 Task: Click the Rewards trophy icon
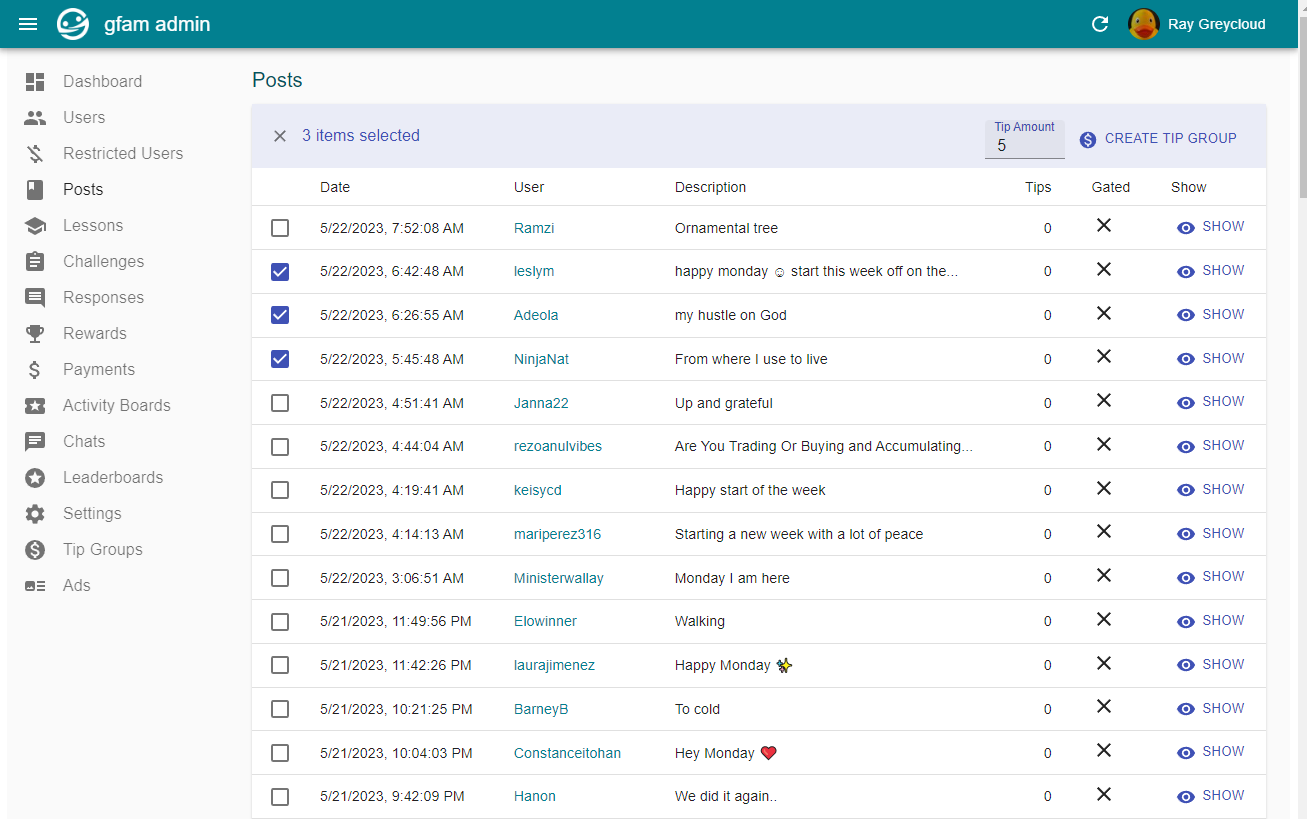(35, 334)
